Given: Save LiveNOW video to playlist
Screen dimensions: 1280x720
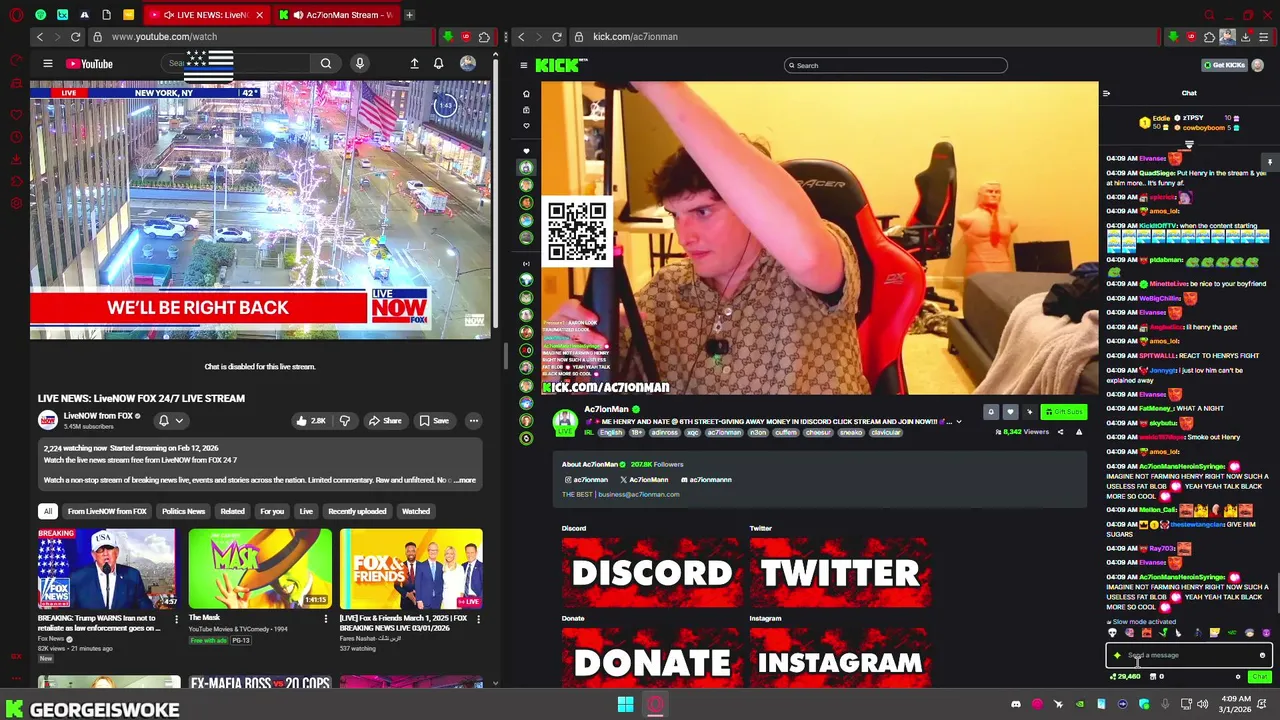Looking at the screenshot, I should (x=434, y=421).
